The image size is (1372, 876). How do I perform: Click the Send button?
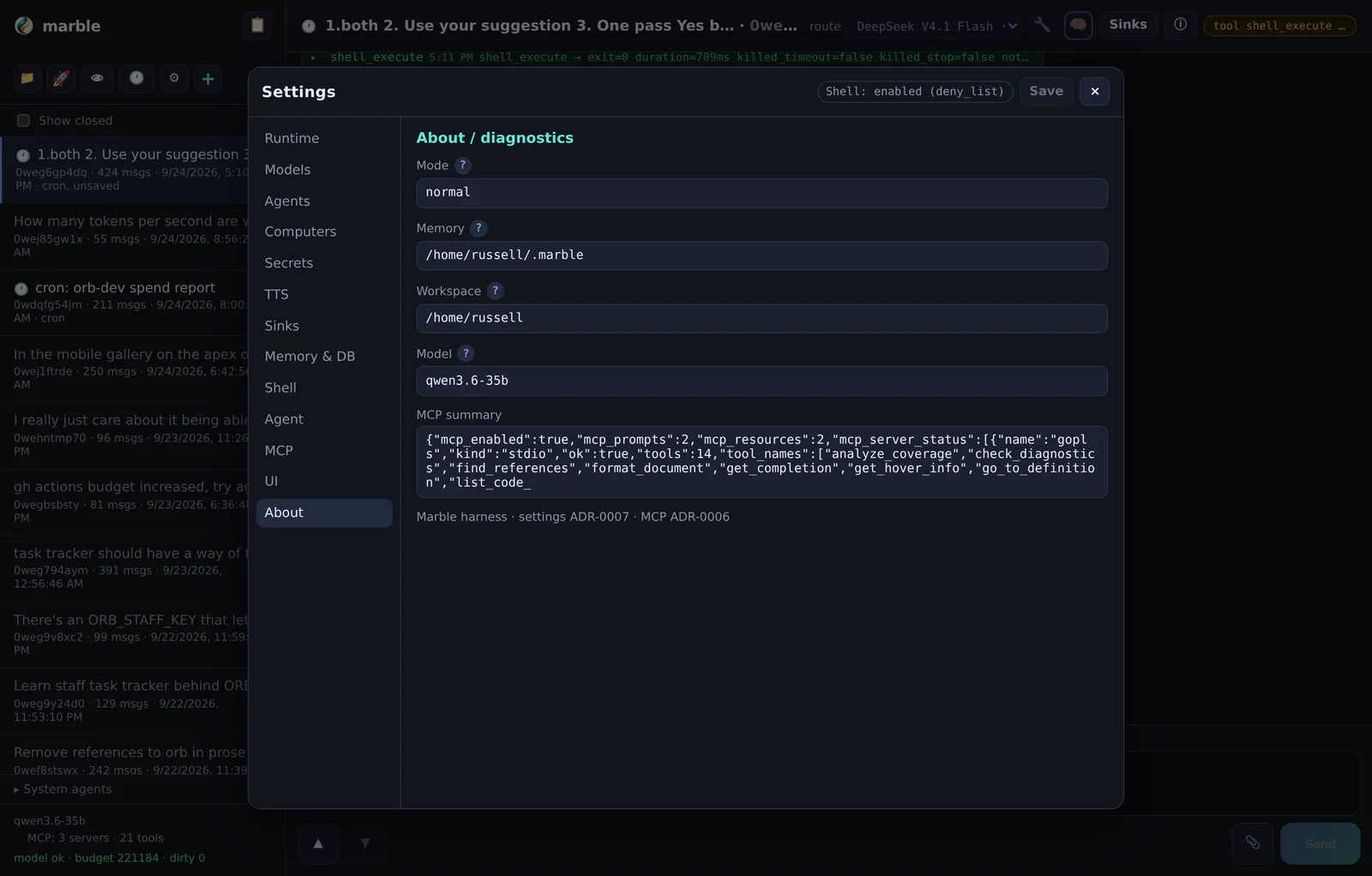(x=1320, y=843)
